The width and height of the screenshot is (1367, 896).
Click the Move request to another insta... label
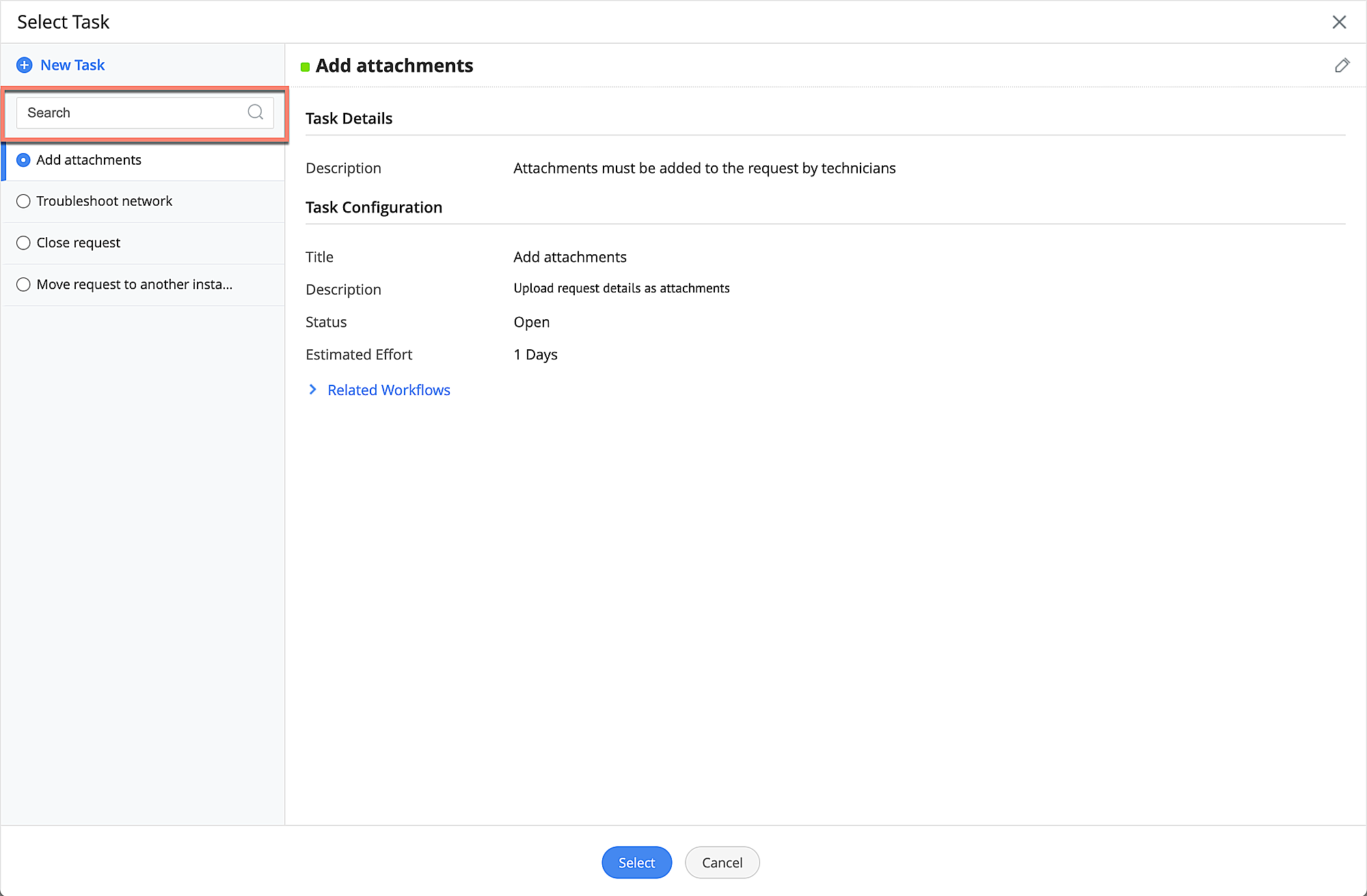(x=135, y=284)
